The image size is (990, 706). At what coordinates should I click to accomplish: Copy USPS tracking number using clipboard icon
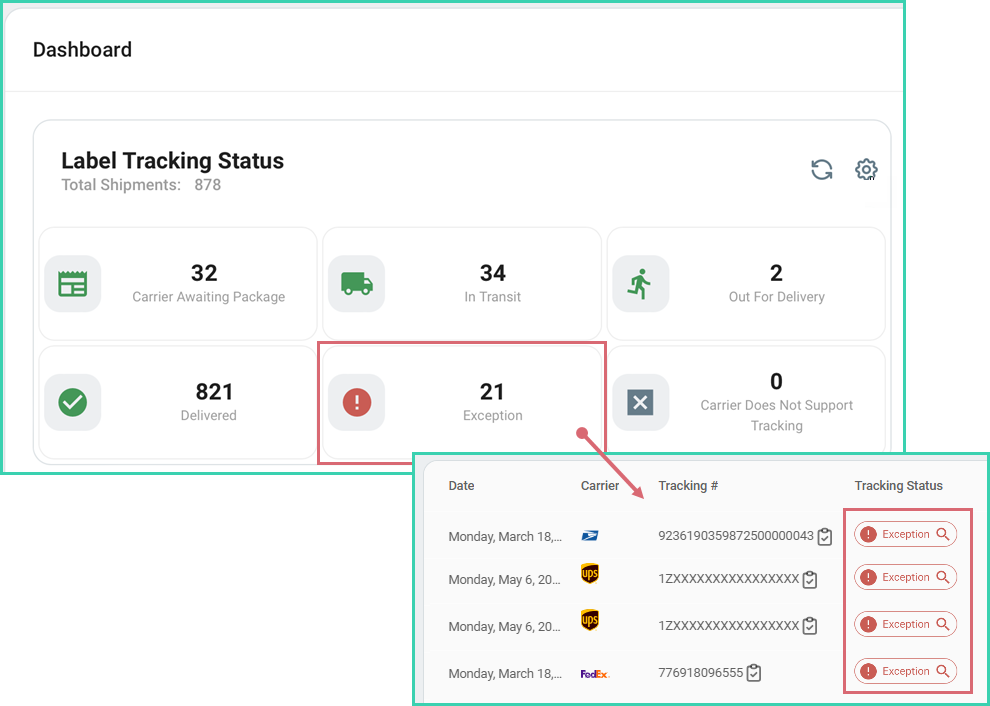[x=824, y=536]
